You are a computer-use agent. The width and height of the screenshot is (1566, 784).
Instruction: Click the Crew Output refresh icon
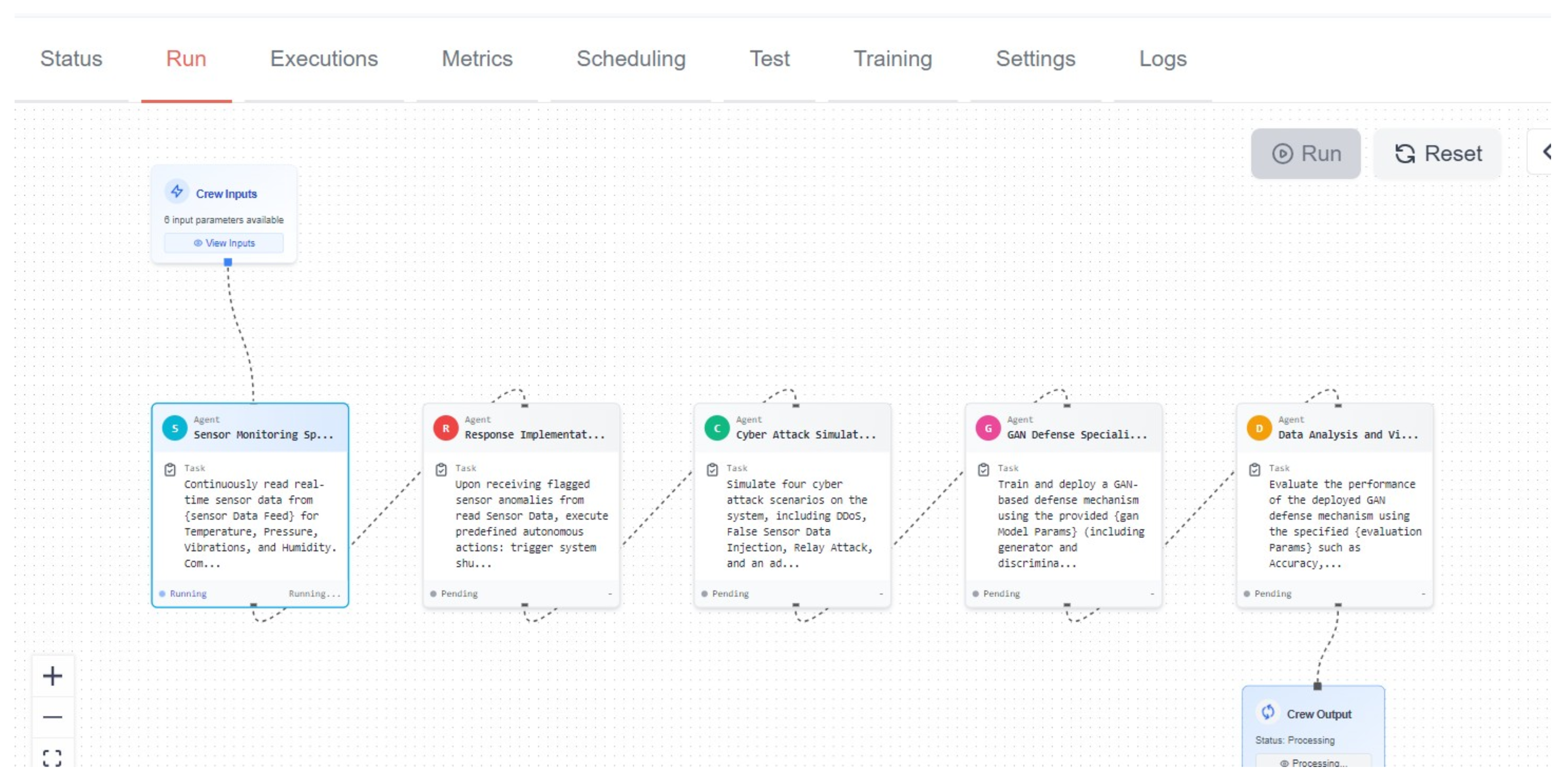pos(1268,712)
